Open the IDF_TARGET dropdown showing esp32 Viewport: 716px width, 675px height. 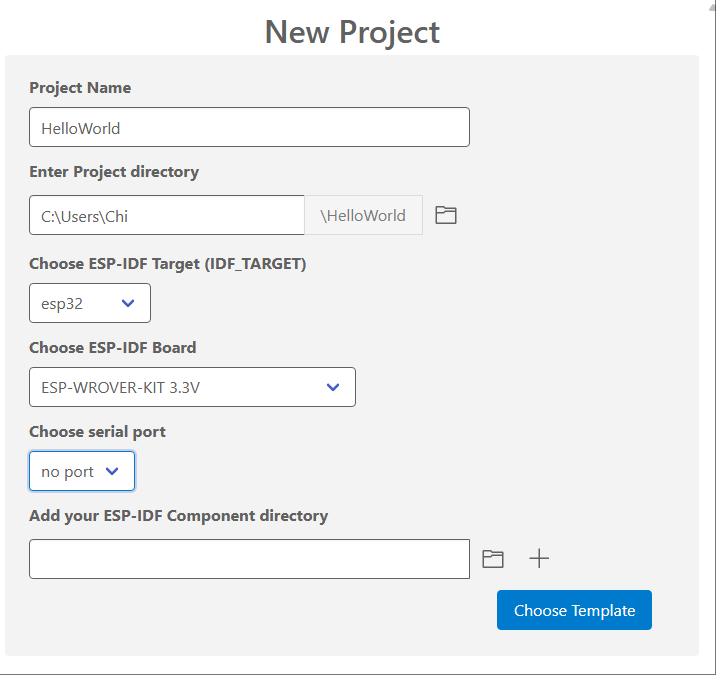tap(90, 303)
